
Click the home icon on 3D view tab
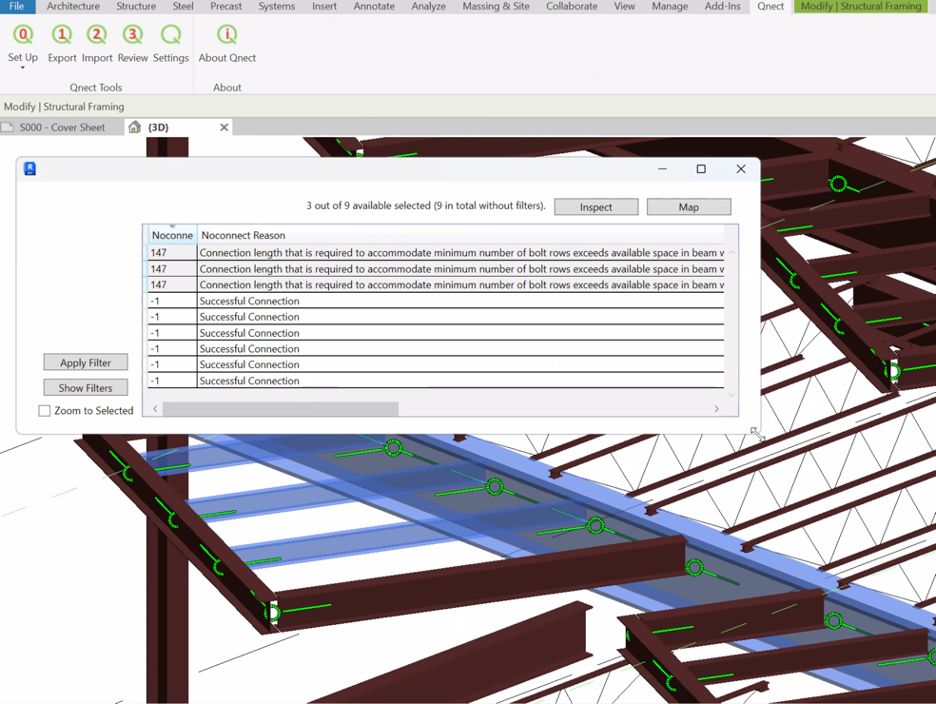tap(135, 127)
